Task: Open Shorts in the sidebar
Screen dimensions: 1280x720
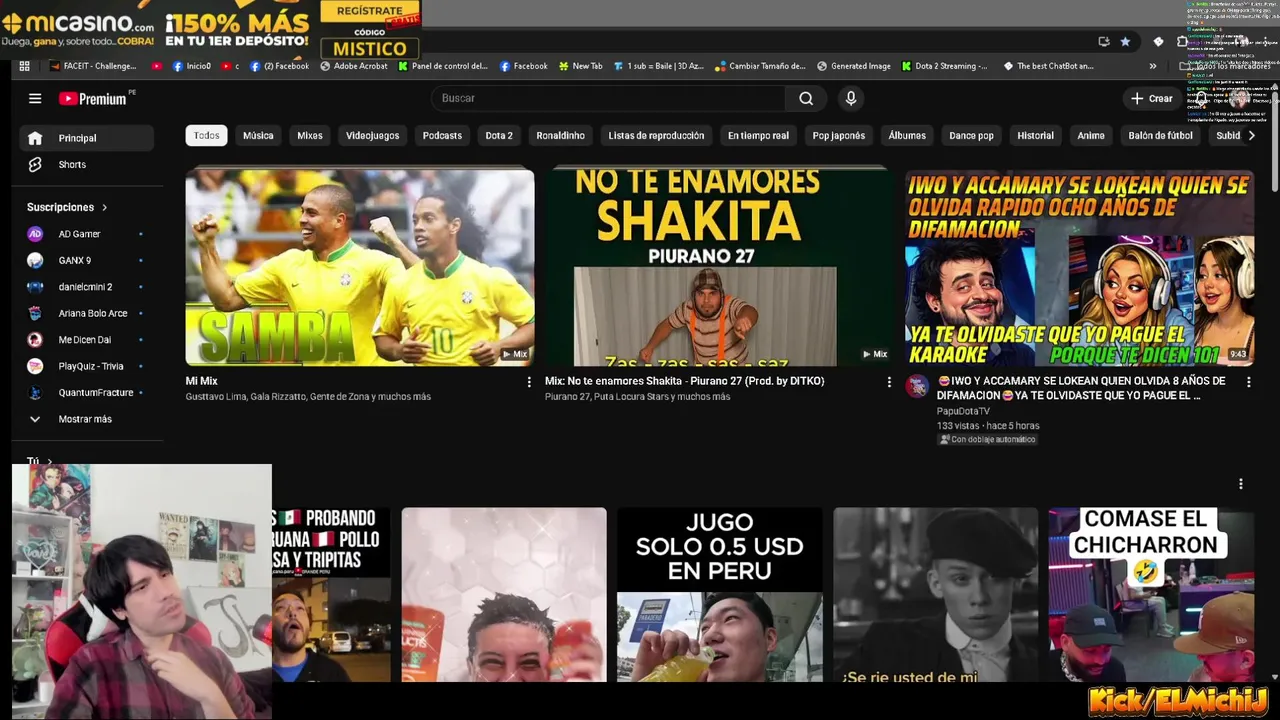Action: coord(87,164)
